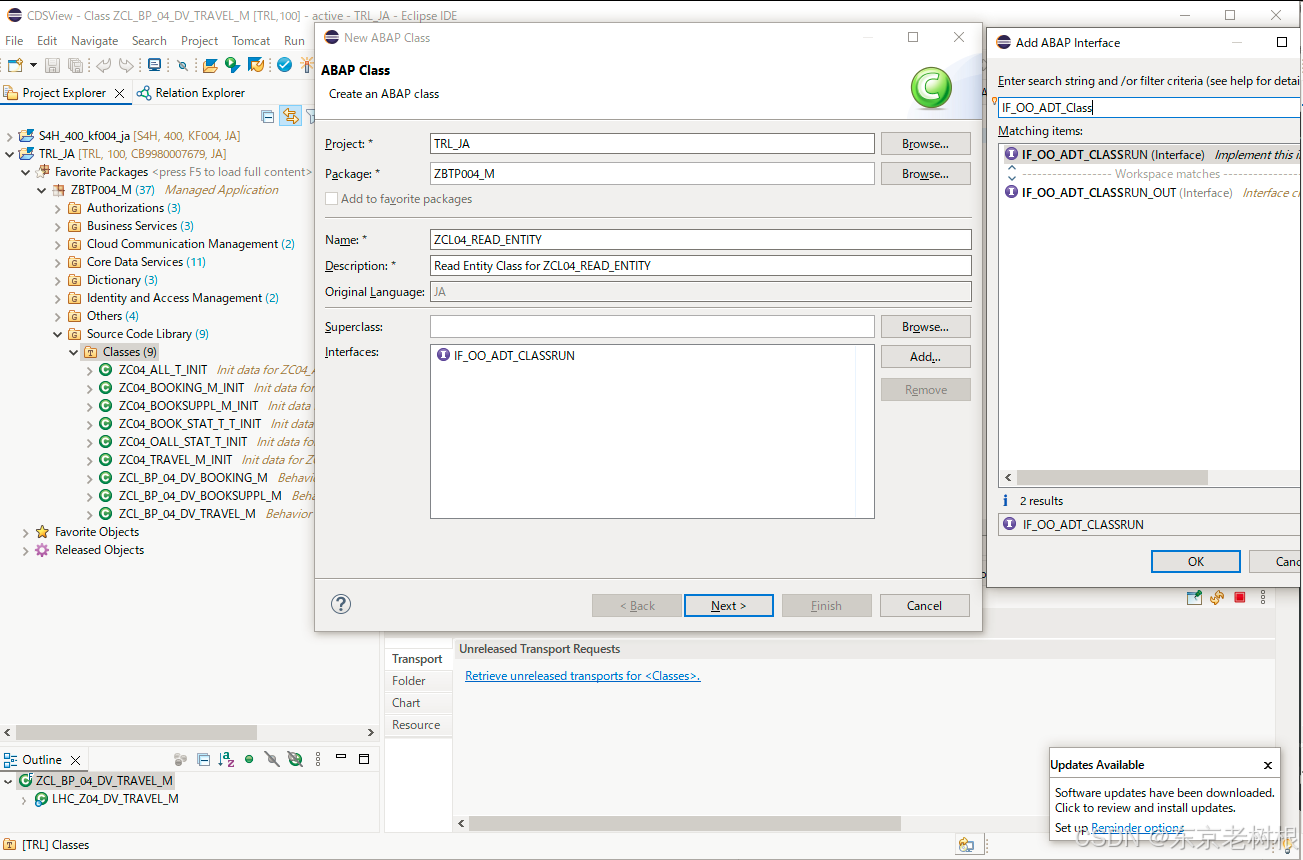Open the File menu
Viewport: 1303px width, 860px height.
pos(14,41)
